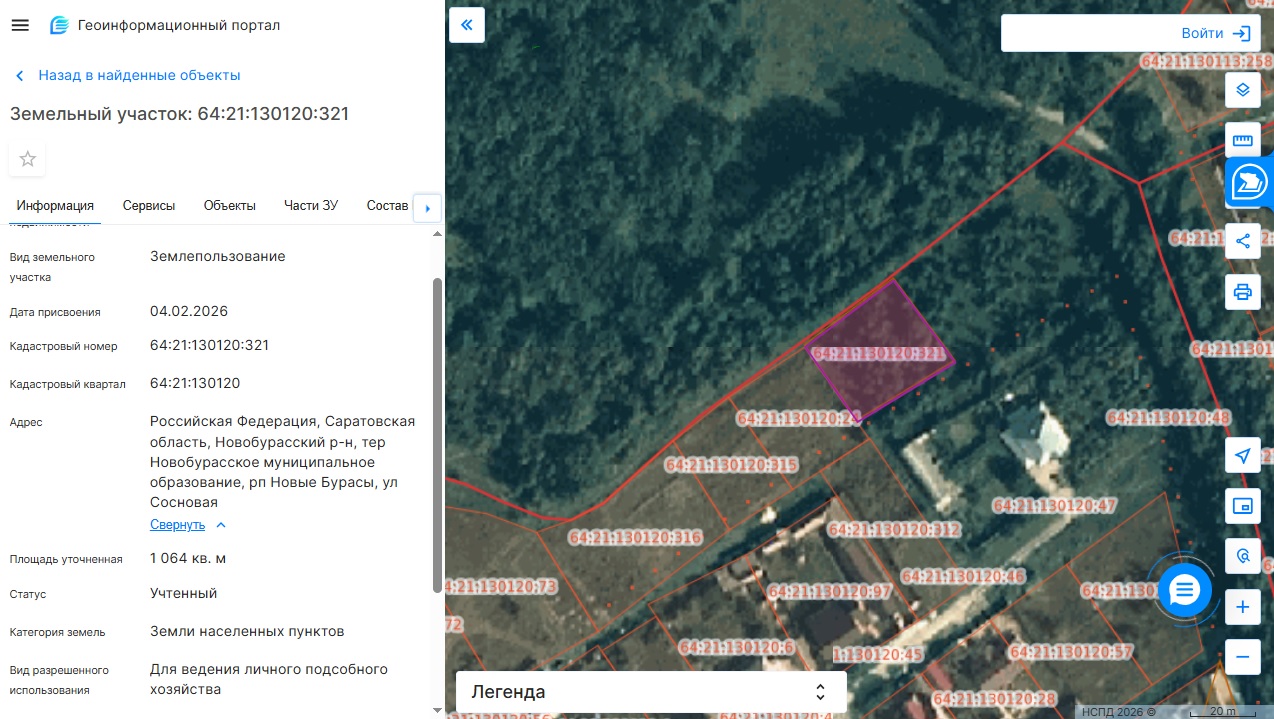Image resolution: width=1274 pixels, height=719 pixels.
Task: Open the chat assistant bubble
Action: [x=1185, y=590]
